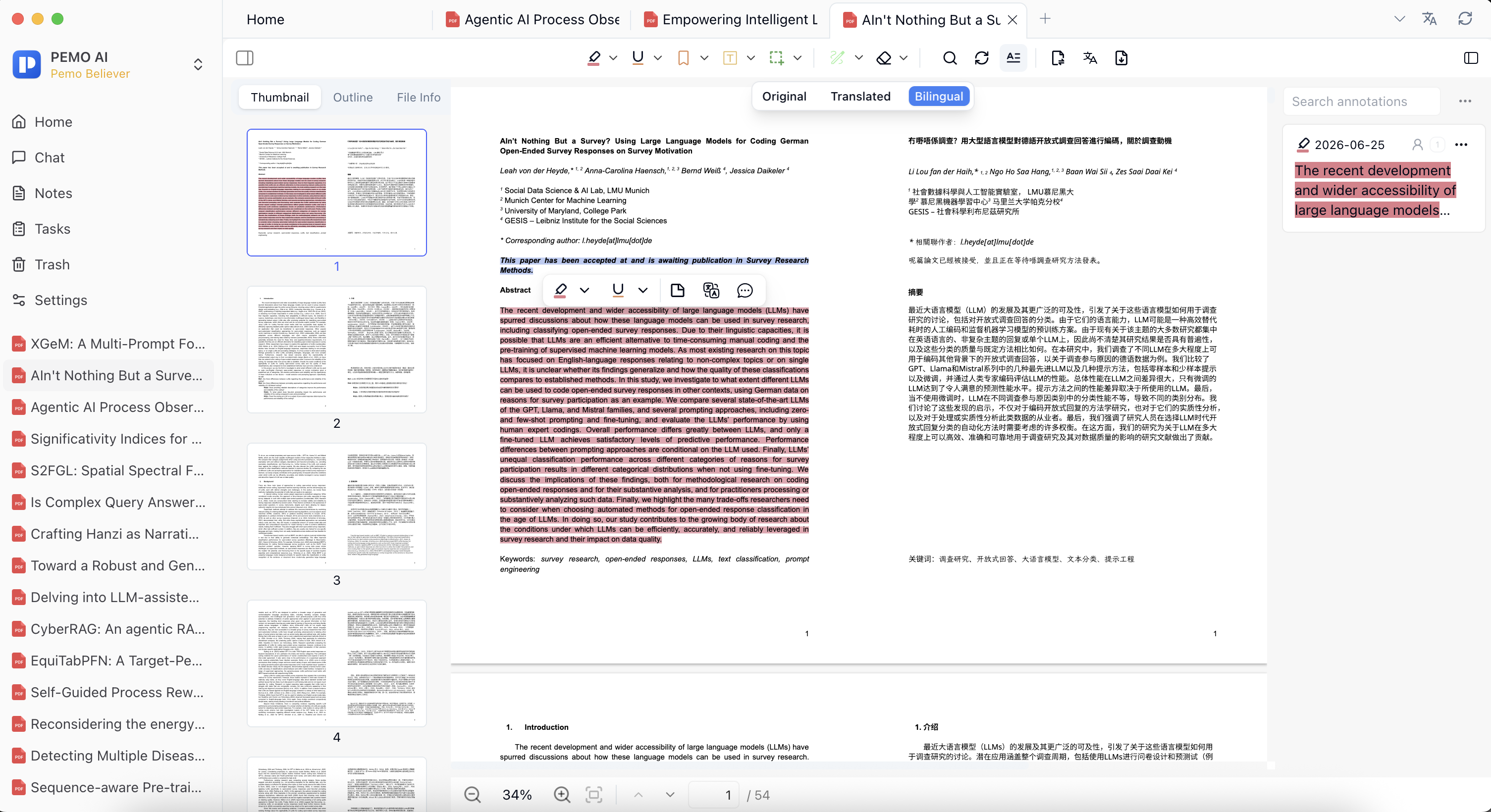1491x812 pixels.
Task: Open eraser dropdown arrow
Action: [904, 58]
